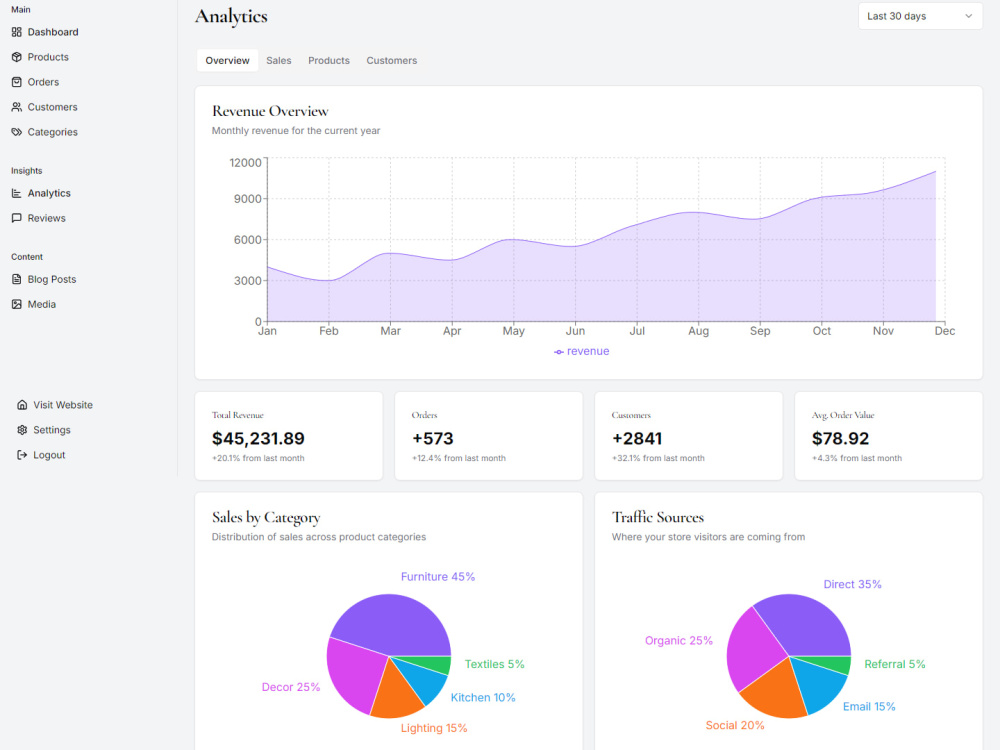Open Reviews in the sidebar

tap(47, 218)
